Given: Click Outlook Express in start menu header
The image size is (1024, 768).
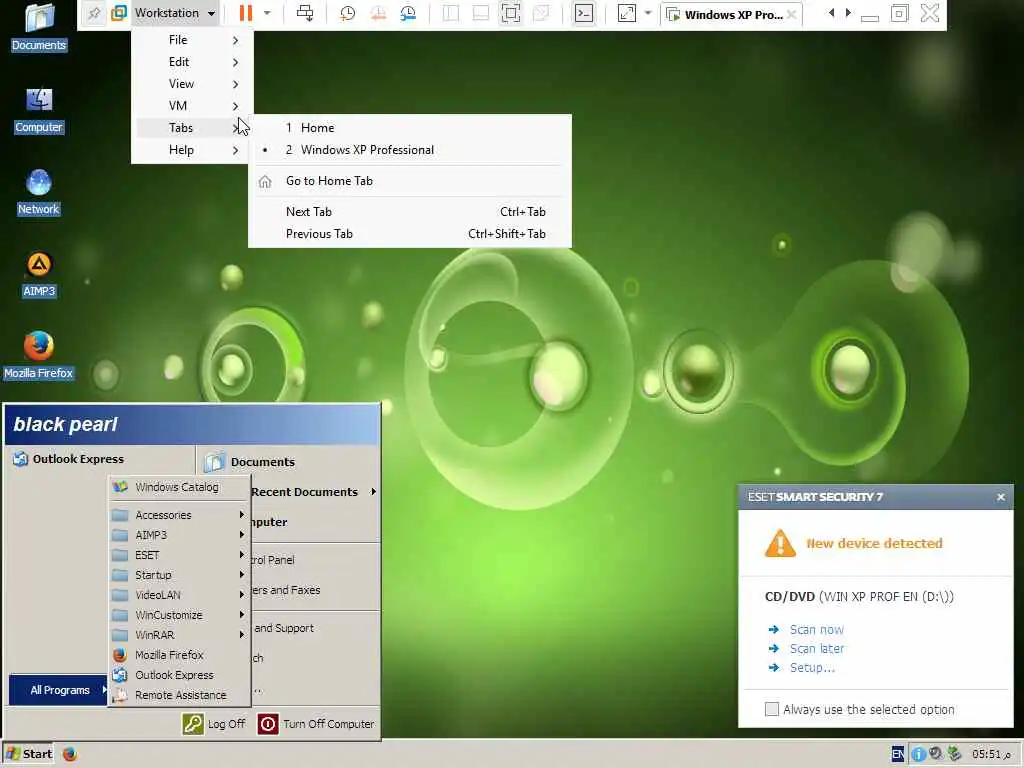Looking at the screenshot, I should click(69, 459).
